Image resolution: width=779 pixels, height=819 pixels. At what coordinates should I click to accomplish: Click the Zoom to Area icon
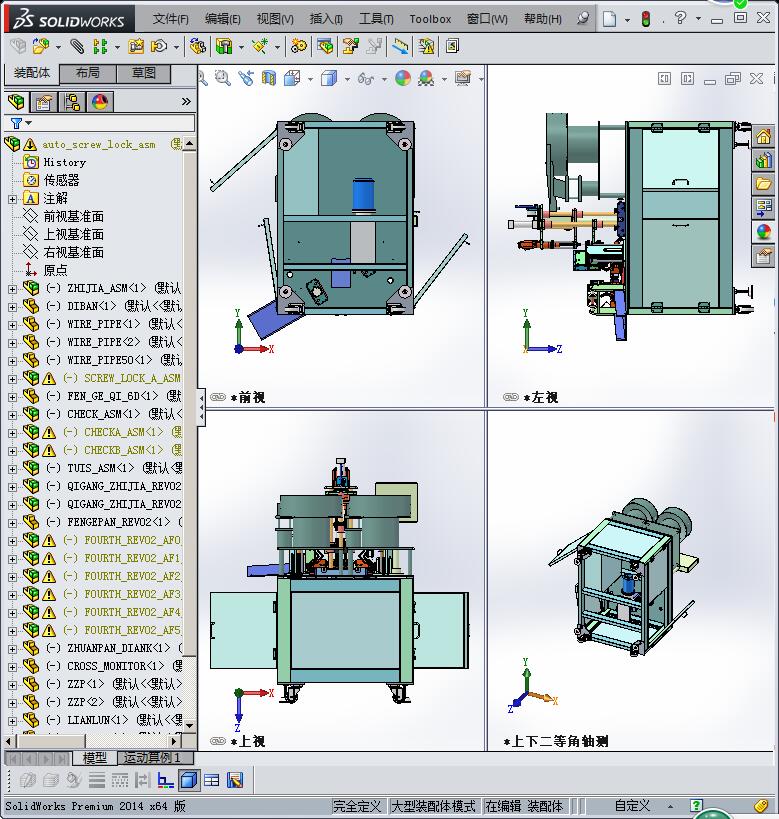[x=223, y=79]
